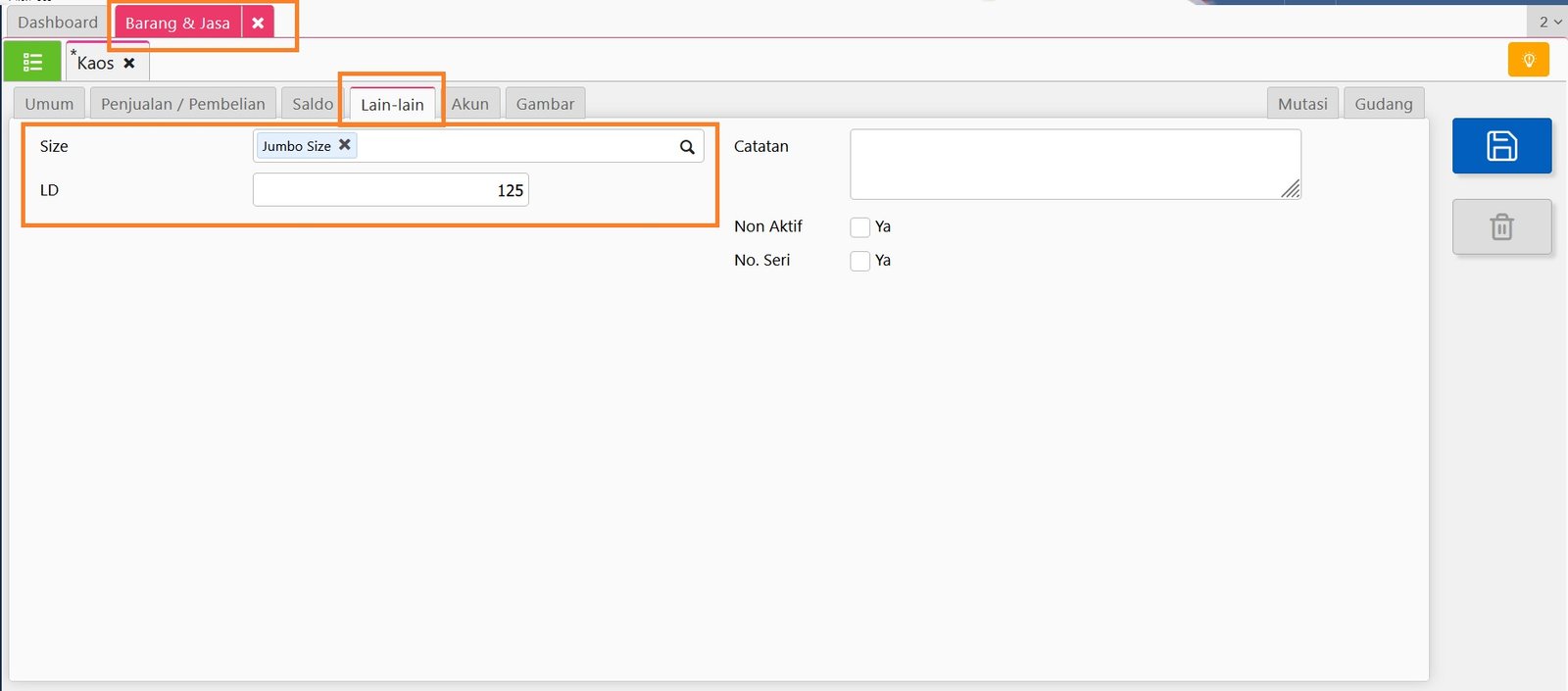
Task: Close the Kaos item tab
Action: click(x=129, y=63)
